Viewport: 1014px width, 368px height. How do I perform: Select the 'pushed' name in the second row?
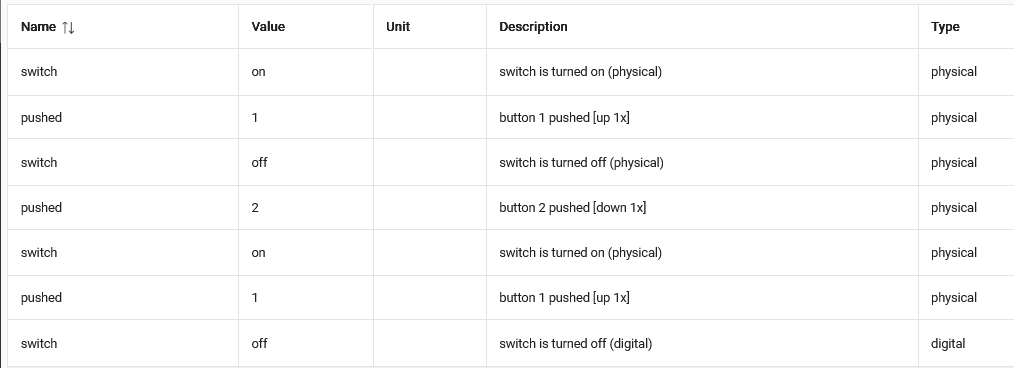(41, 118)
